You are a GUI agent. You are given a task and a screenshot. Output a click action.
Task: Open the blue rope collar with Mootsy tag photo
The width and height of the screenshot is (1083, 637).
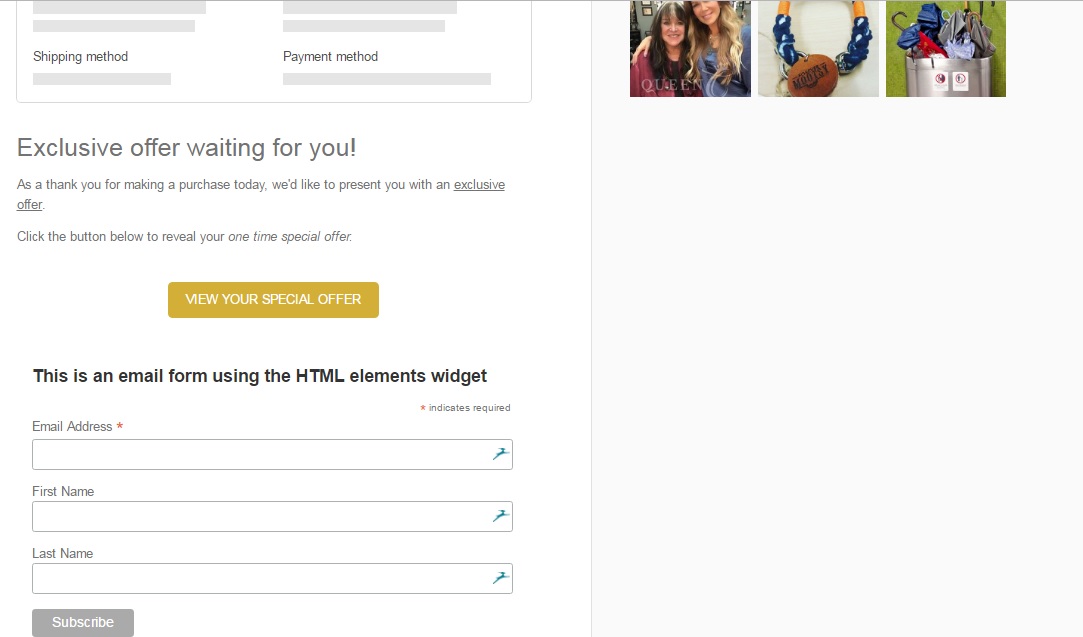click(818, 48)
